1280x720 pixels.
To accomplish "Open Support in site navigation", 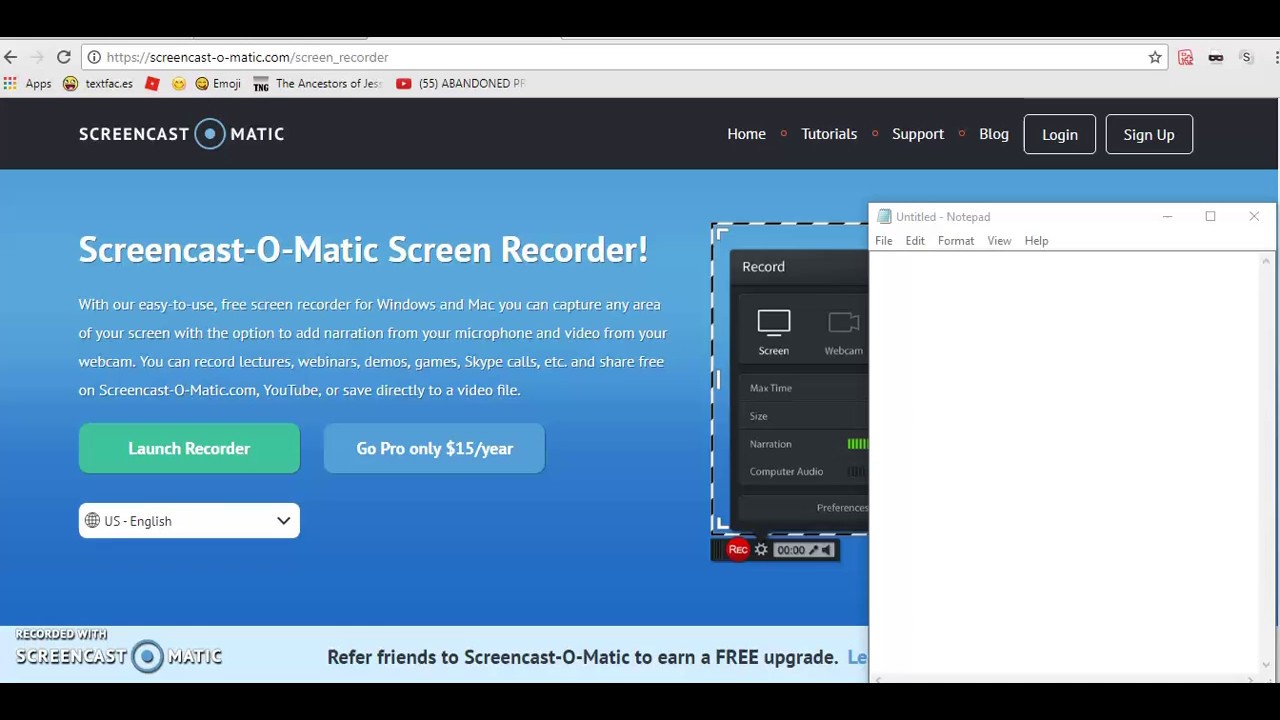I will click(918, 134).
